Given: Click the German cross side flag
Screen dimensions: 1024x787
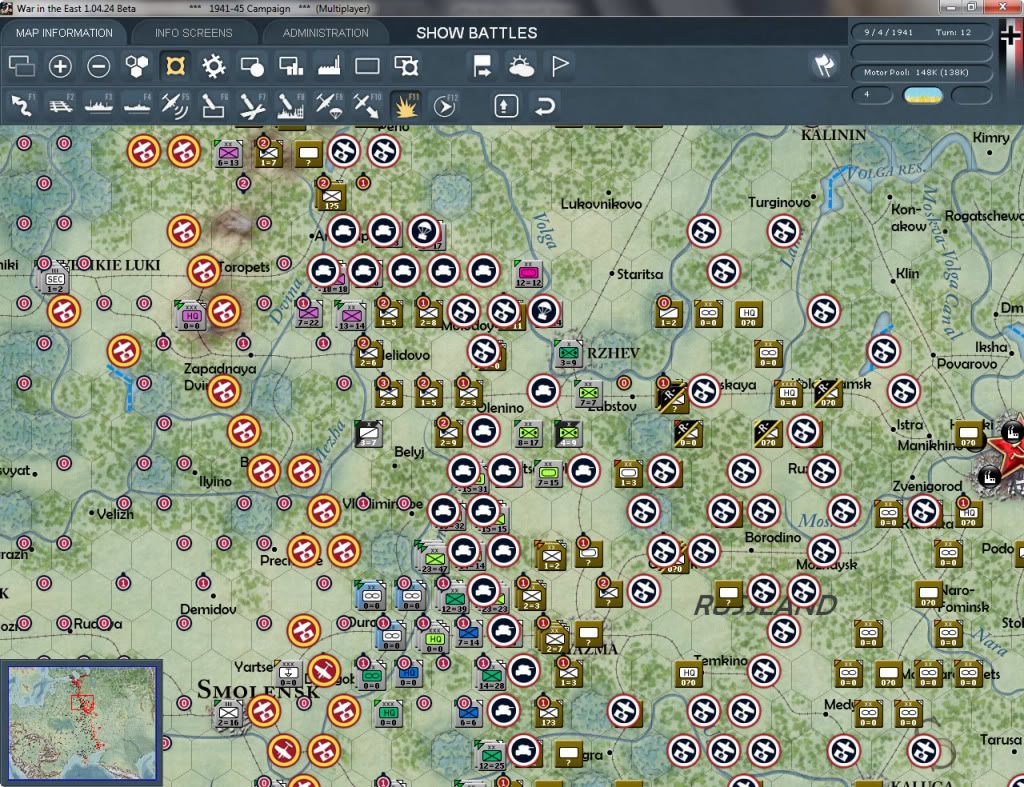Looking at the screenshot, I should click(1010, 36).
